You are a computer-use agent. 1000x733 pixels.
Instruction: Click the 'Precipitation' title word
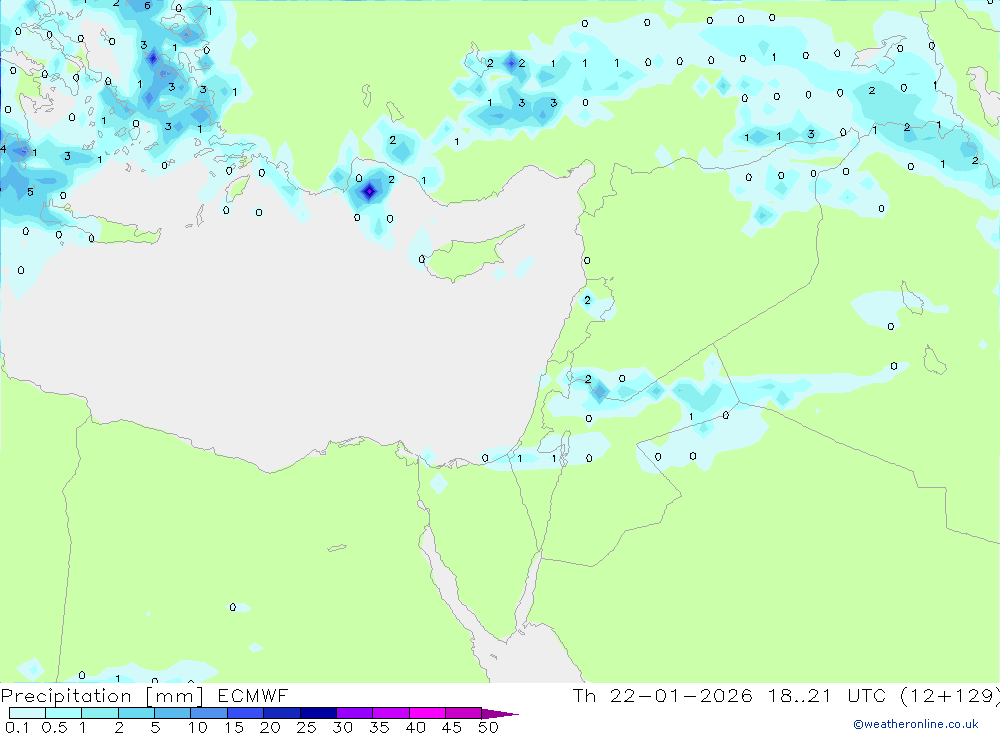click(66, 696)
